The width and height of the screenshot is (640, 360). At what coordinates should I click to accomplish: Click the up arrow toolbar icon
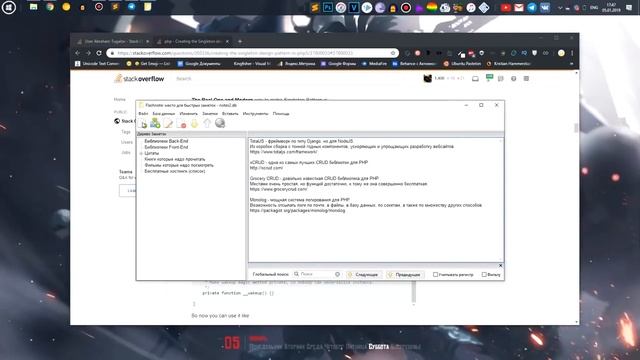coord(207,123)
